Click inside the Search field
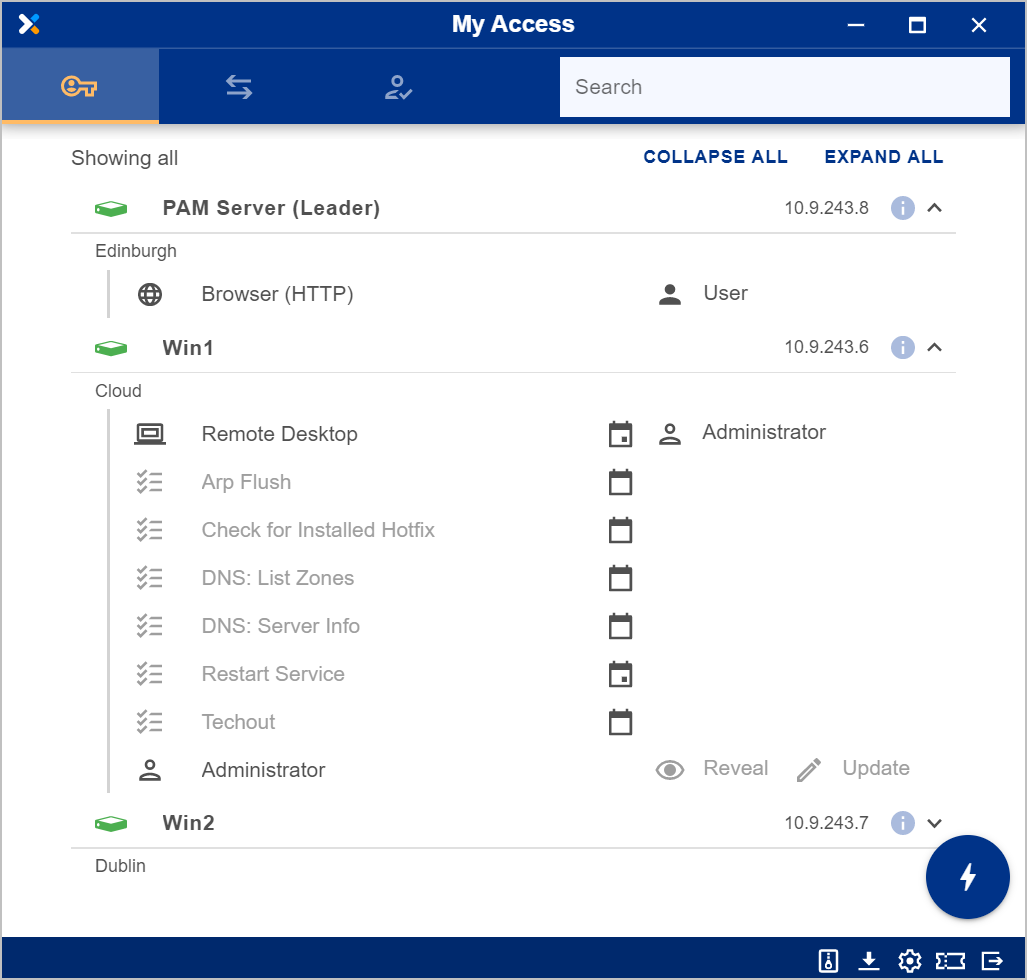The width and height of the screenshot is (1027, 980). (784, 87)
